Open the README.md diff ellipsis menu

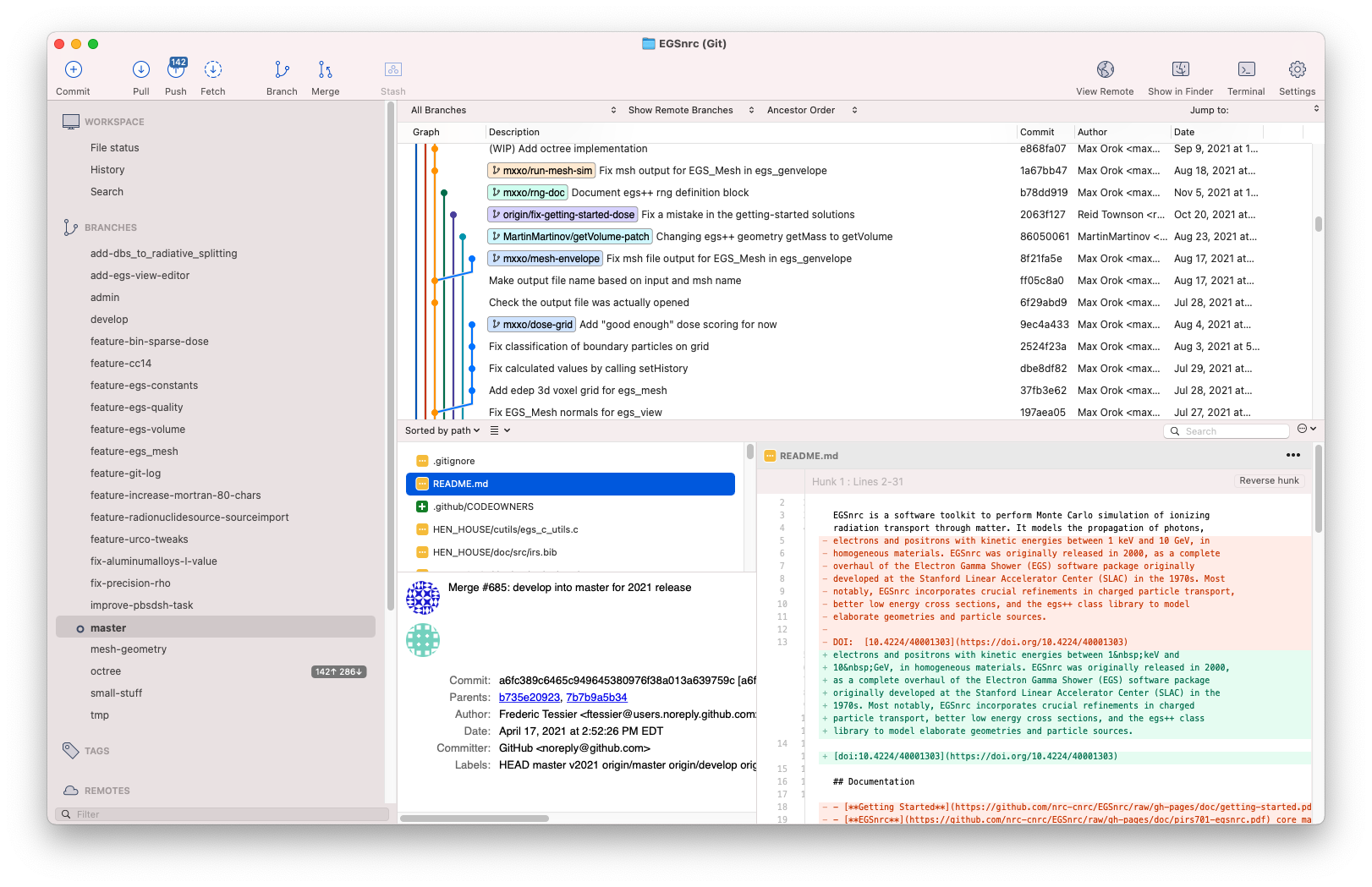(x=1293, y=455)
